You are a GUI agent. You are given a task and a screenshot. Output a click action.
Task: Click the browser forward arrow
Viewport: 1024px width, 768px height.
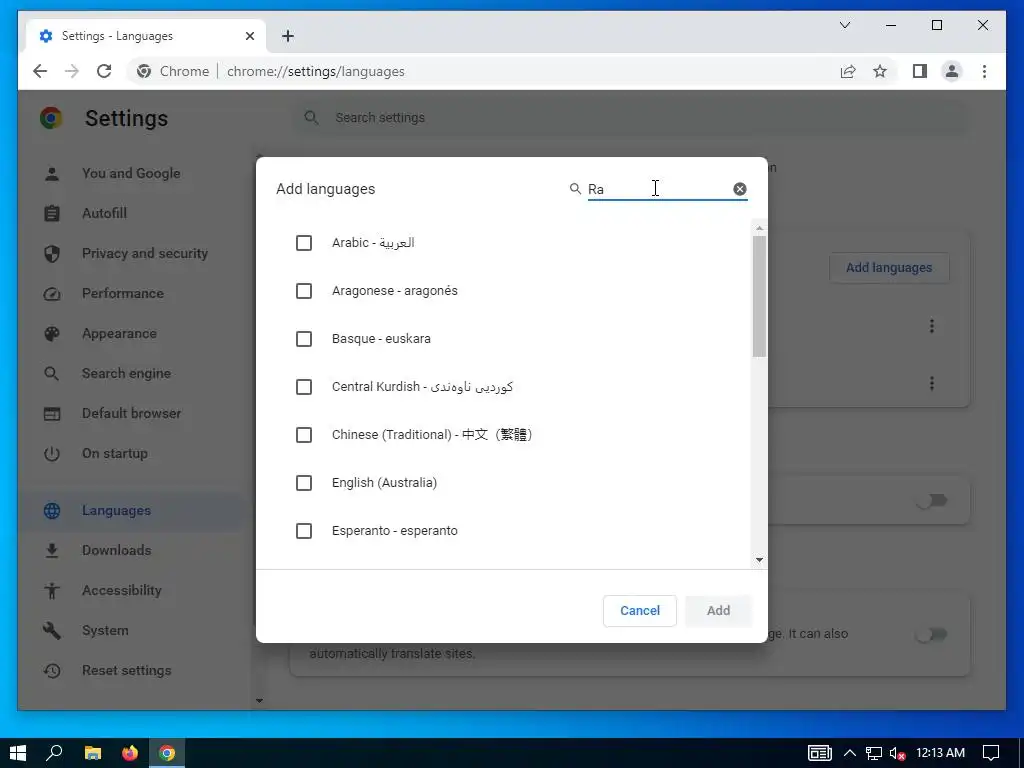[x=72, y=71]
